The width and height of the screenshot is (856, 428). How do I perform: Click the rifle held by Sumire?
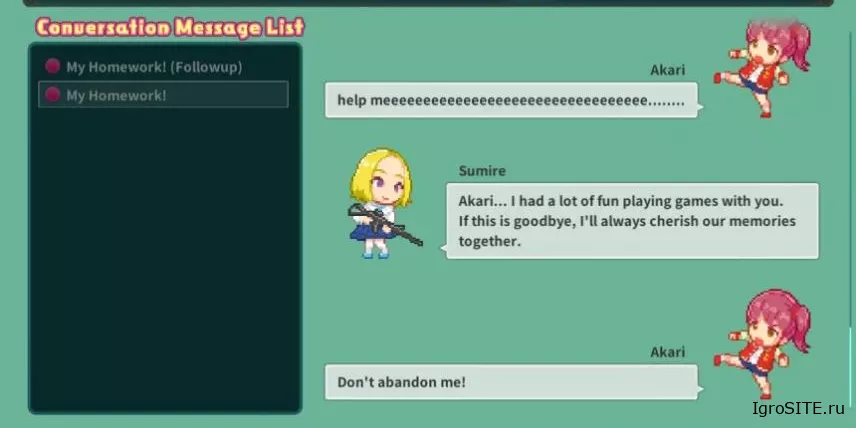(x=385, y=224)
